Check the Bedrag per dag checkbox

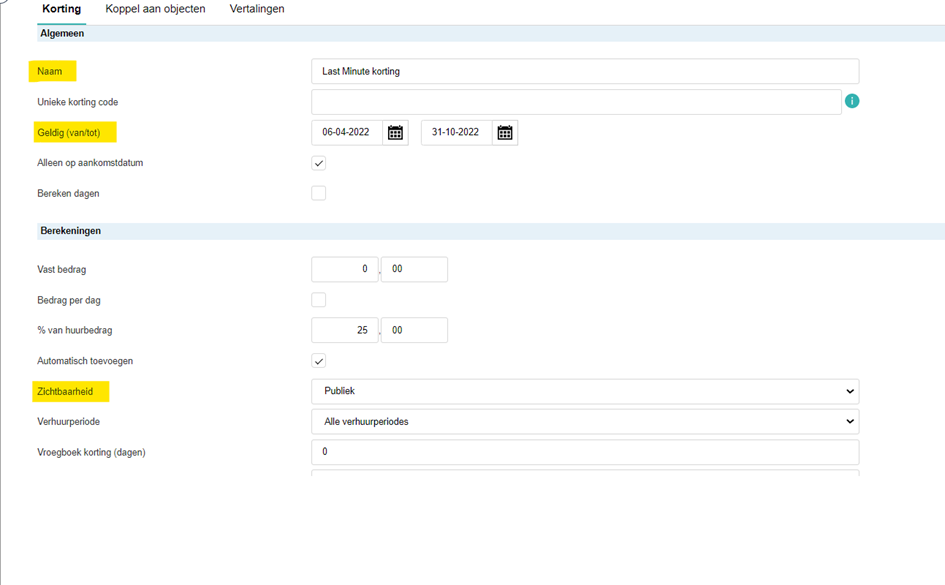[319, 299]
